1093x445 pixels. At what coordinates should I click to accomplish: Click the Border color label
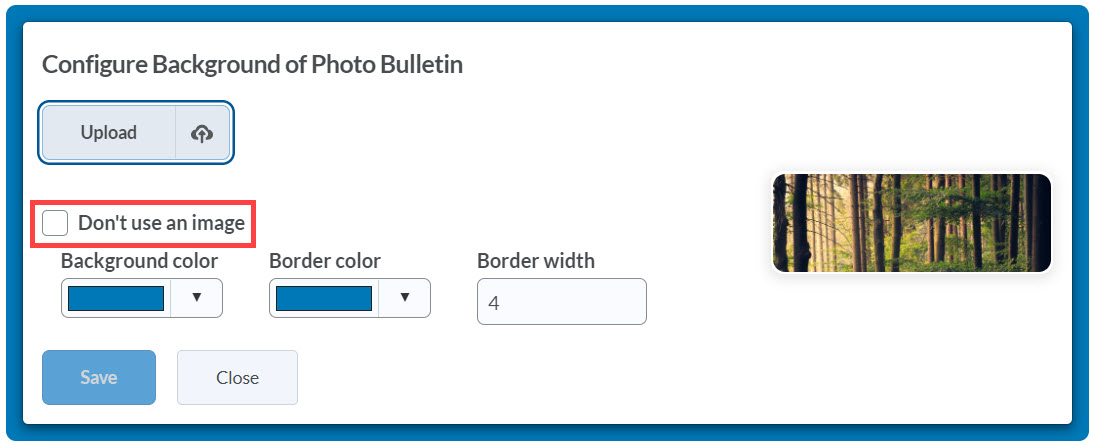point(325,261)
